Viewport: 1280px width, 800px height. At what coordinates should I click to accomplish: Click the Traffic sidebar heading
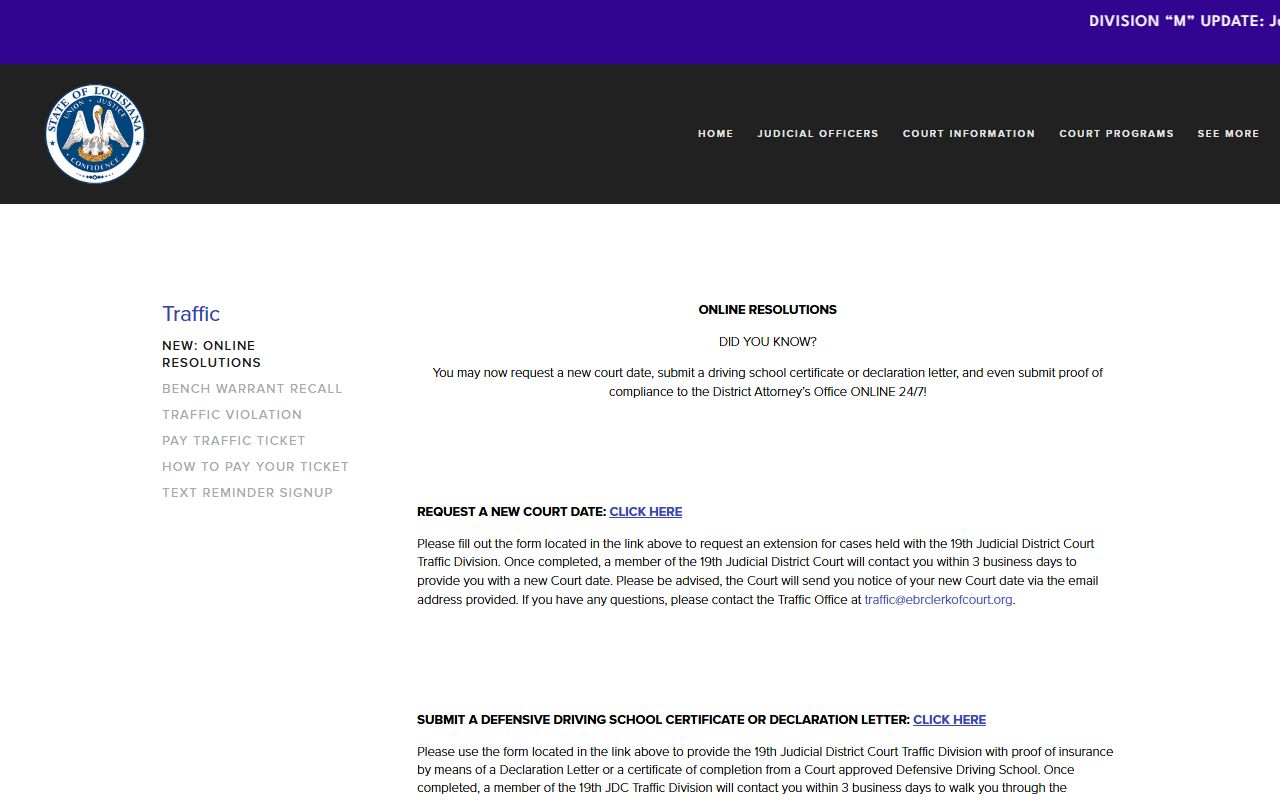click(x=191, y=314)
